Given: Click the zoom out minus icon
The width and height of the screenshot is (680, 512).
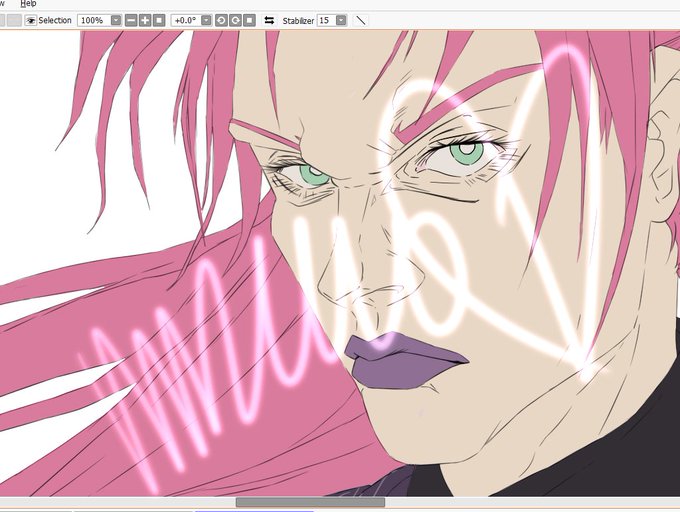Looking at the screenshot, I should click(x=131, y=20).
